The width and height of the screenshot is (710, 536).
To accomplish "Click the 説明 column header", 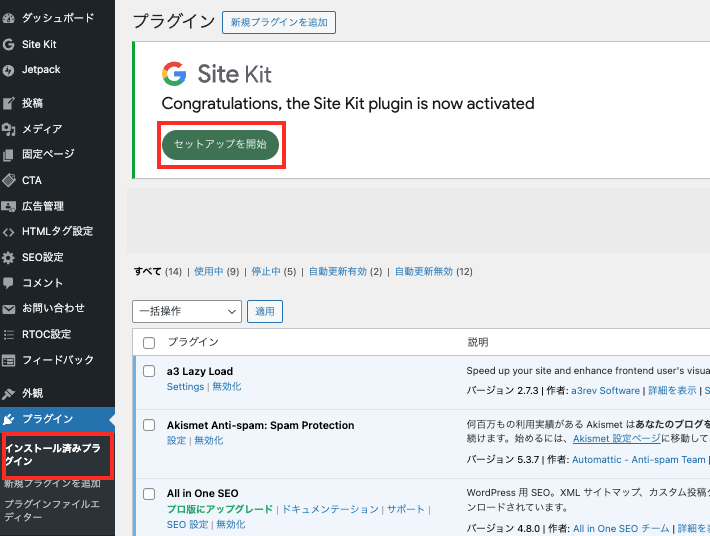I will pyautogui.click(x=478, y=342).
